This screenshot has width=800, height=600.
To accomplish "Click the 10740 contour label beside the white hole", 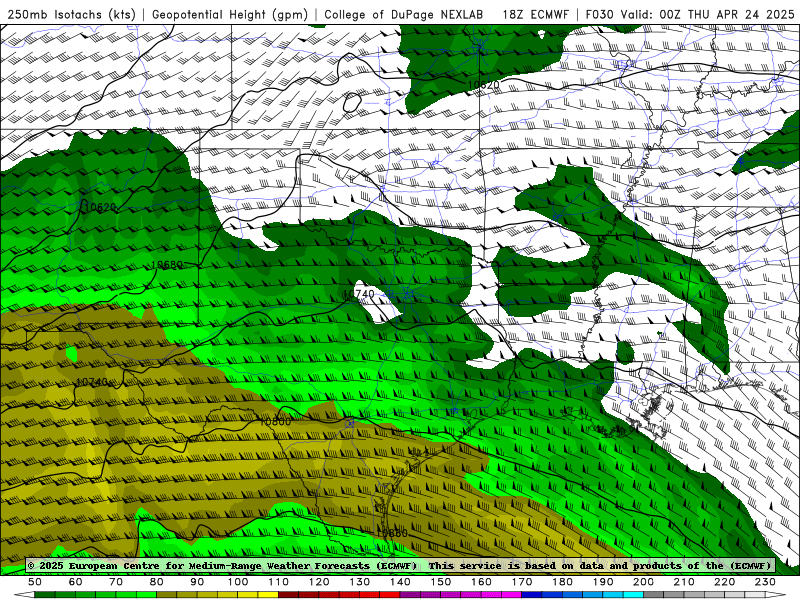I will point(358,294).
